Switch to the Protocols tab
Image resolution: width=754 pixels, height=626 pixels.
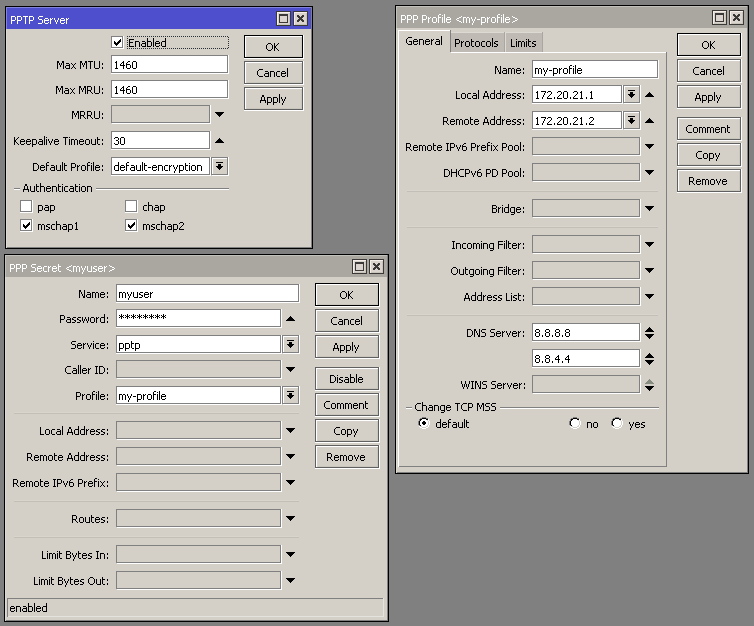point(476,43)
